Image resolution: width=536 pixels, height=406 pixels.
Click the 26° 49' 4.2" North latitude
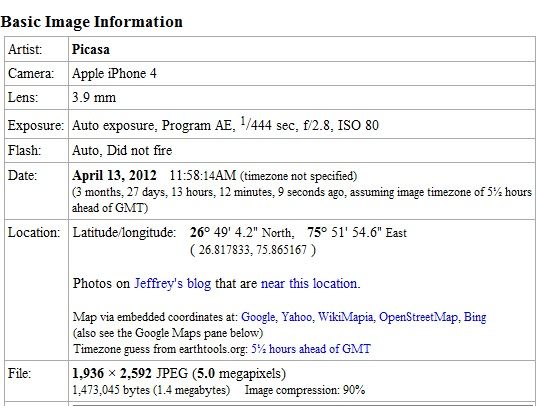(x=242, y=233)
